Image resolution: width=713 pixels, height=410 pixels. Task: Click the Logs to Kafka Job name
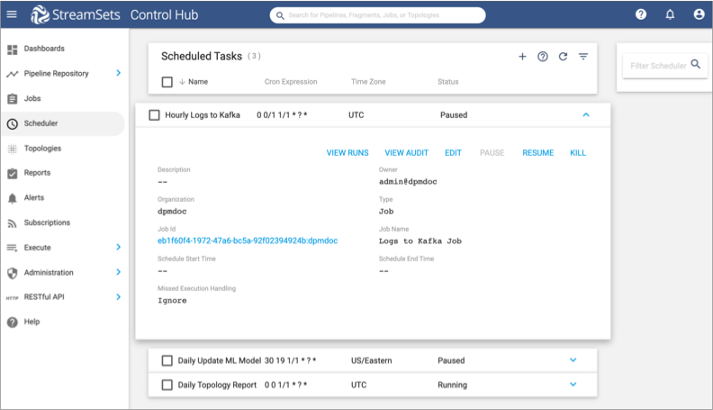pyautogui.click(x=420, y=241)
